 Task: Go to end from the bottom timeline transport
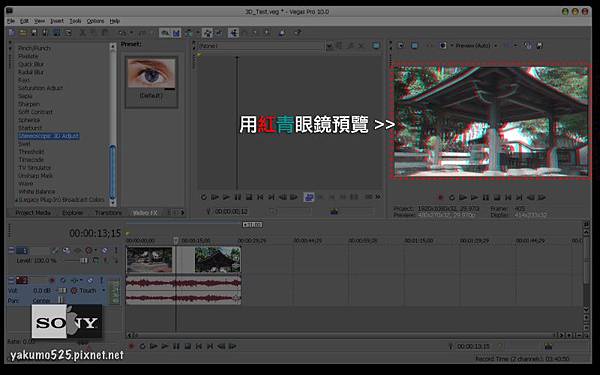point(210,346)
